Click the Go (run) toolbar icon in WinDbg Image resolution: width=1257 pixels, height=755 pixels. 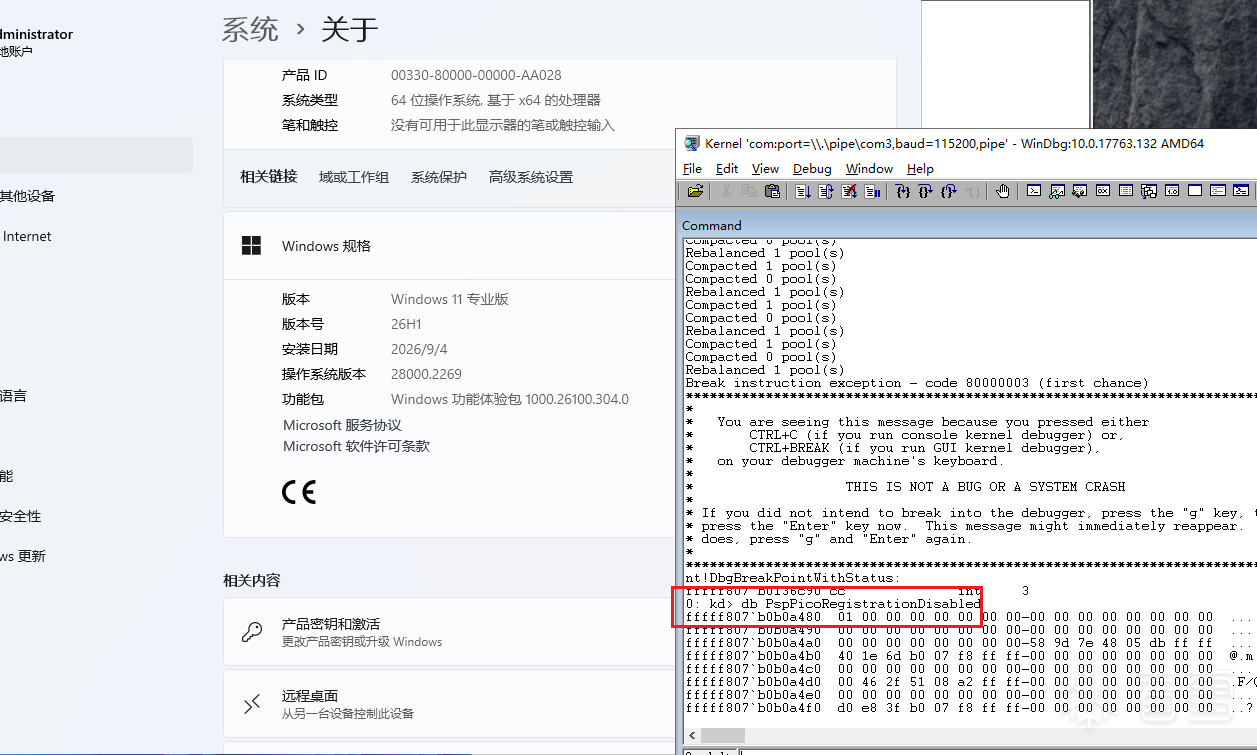pos(803,191)
